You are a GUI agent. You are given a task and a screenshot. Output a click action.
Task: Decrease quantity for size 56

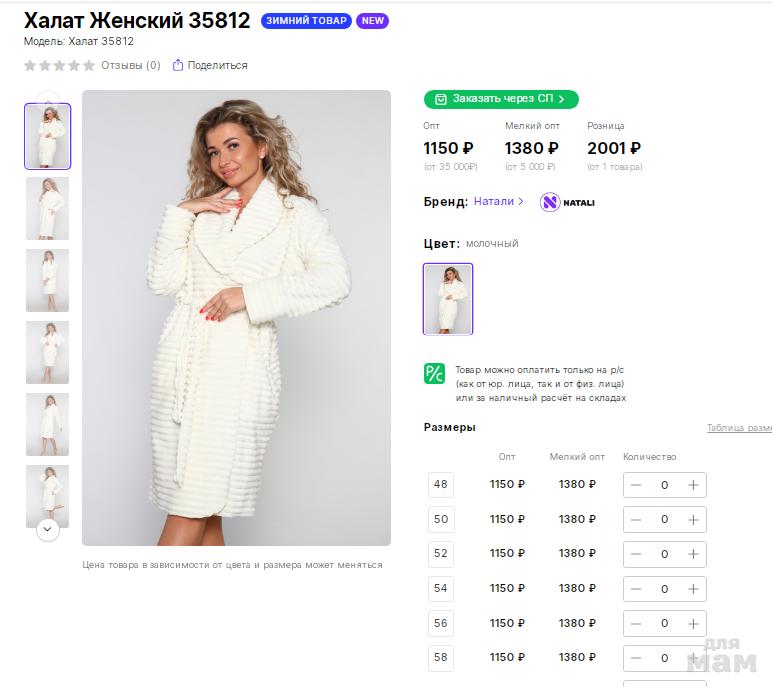click(636, 624)
